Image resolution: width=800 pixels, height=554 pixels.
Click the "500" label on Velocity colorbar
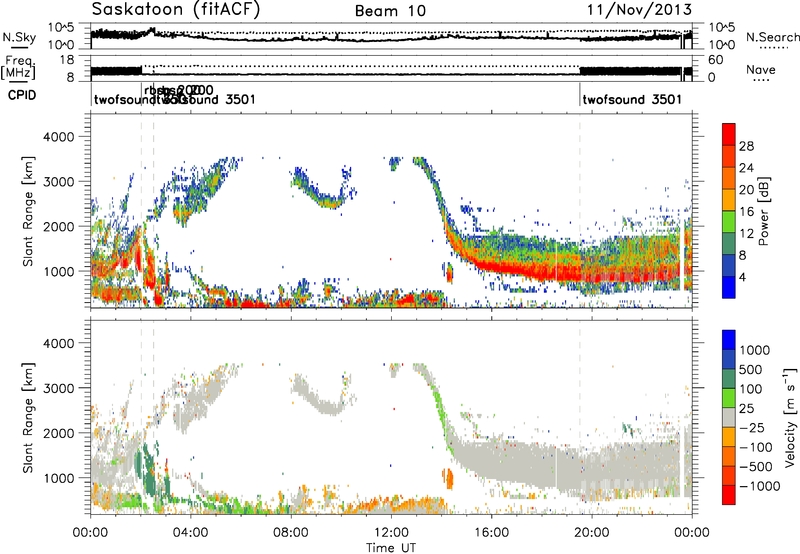click(753, 369)
